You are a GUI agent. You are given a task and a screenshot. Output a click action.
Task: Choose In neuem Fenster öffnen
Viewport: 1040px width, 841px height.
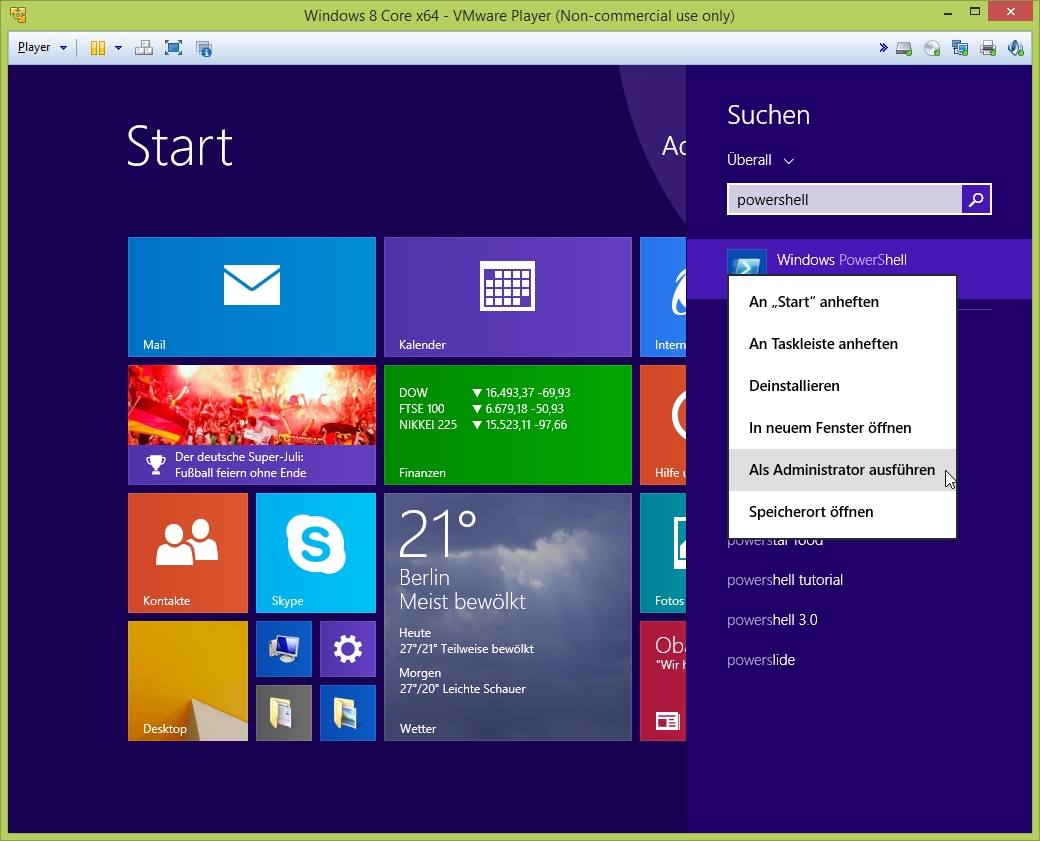pos(842,428)
